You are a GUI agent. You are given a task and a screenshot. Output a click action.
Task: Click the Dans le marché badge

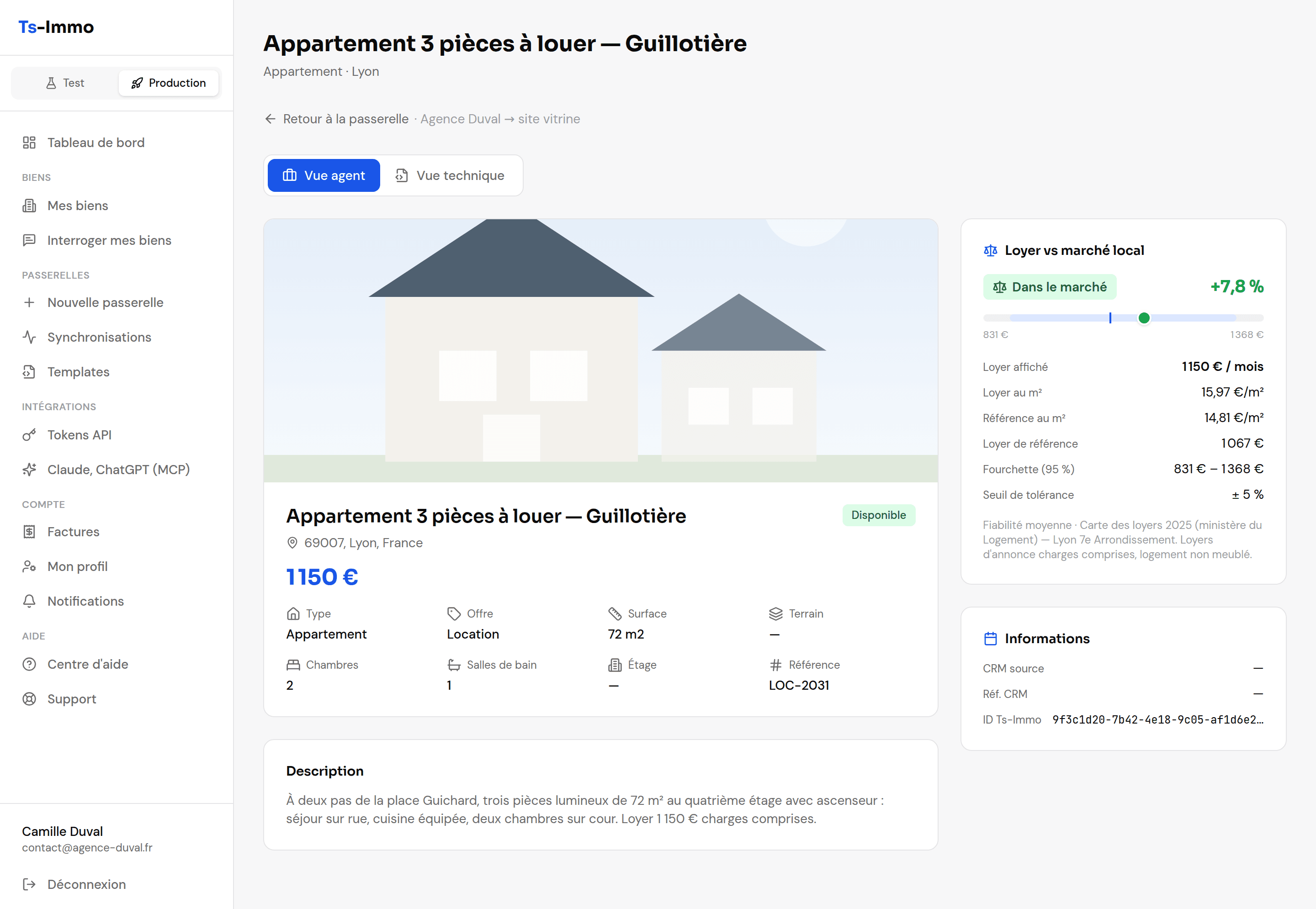(1050, 287)
